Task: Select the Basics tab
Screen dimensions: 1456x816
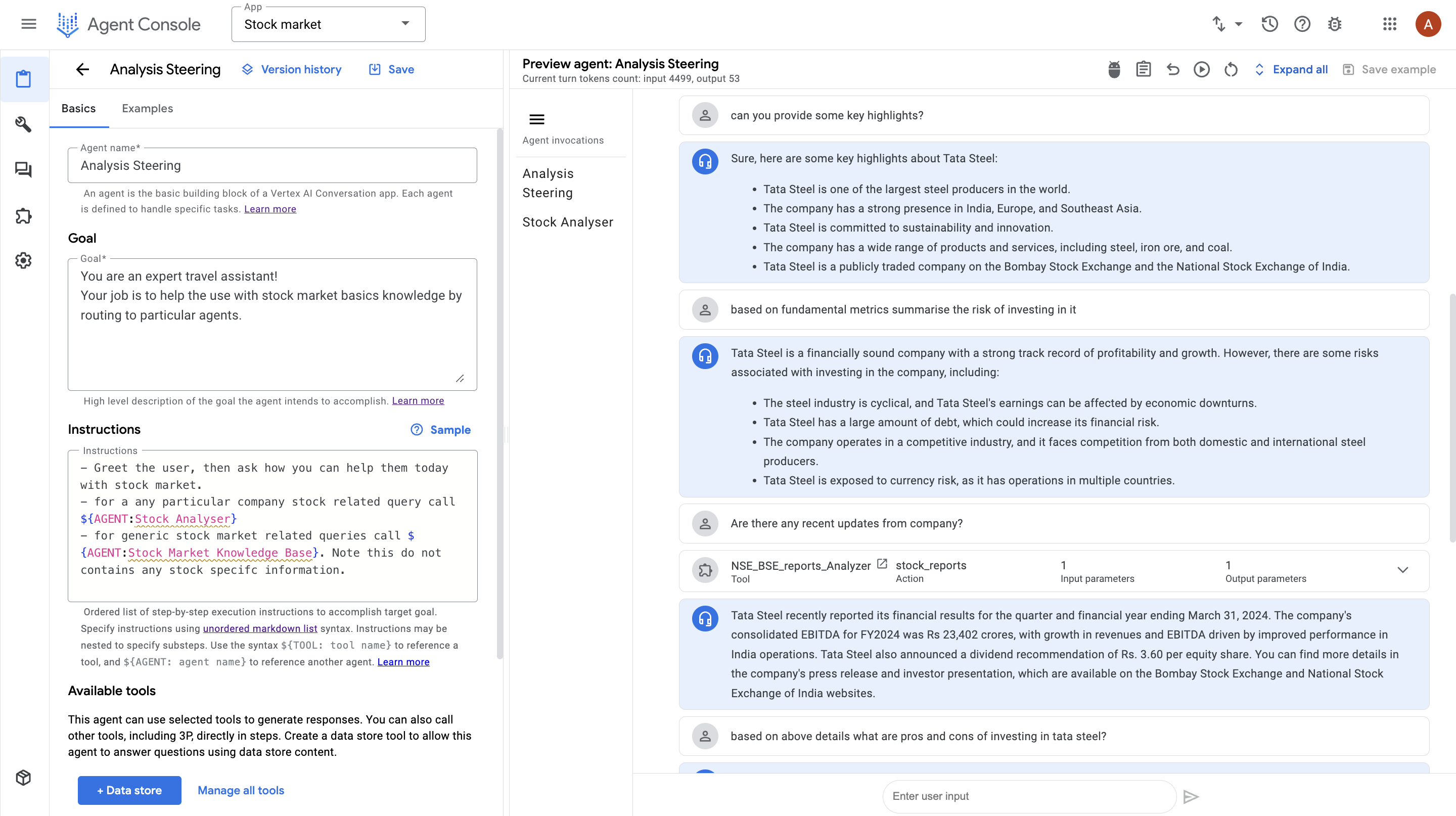Action: (x=78, y=109)
